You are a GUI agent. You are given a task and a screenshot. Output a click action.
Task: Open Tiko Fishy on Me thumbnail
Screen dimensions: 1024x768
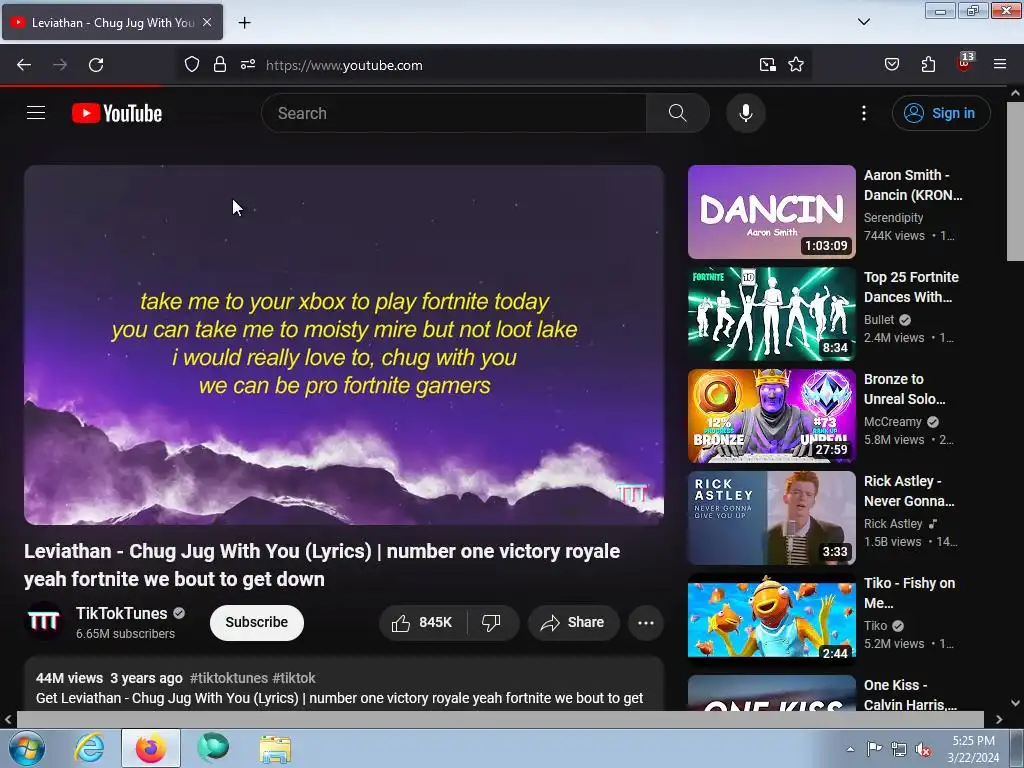(771, 619)
